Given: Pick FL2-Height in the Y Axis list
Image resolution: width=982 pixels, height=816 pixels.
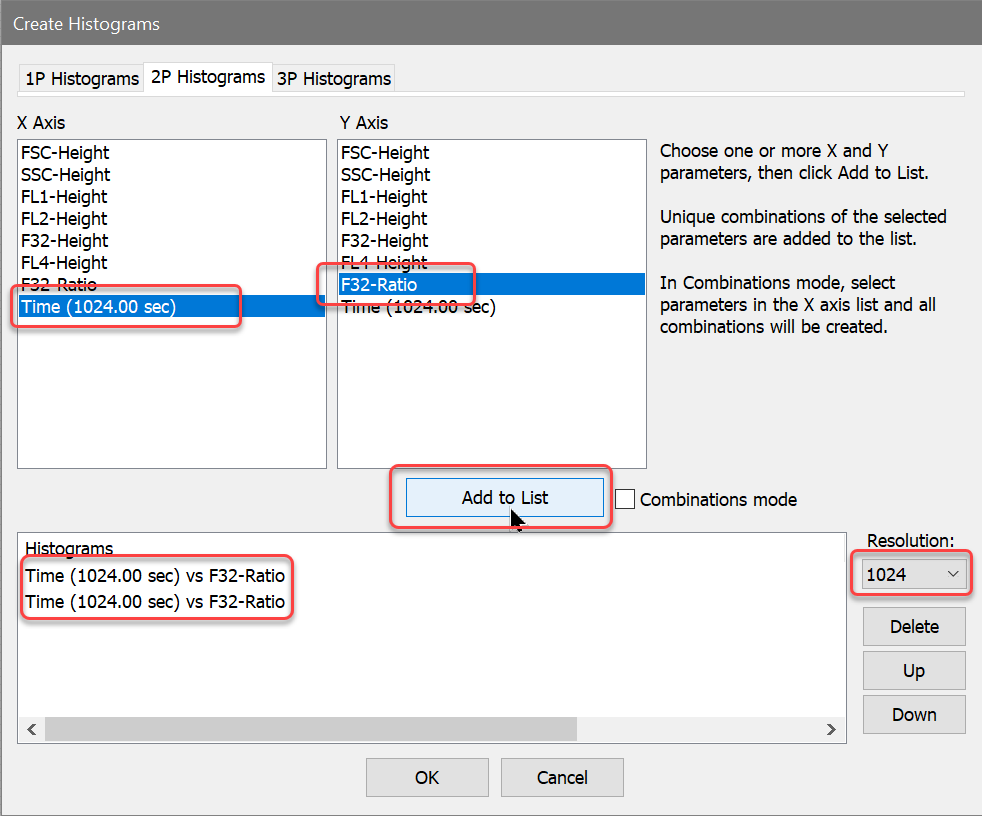Looking at the screenshot, I should (x=384, y=219).
